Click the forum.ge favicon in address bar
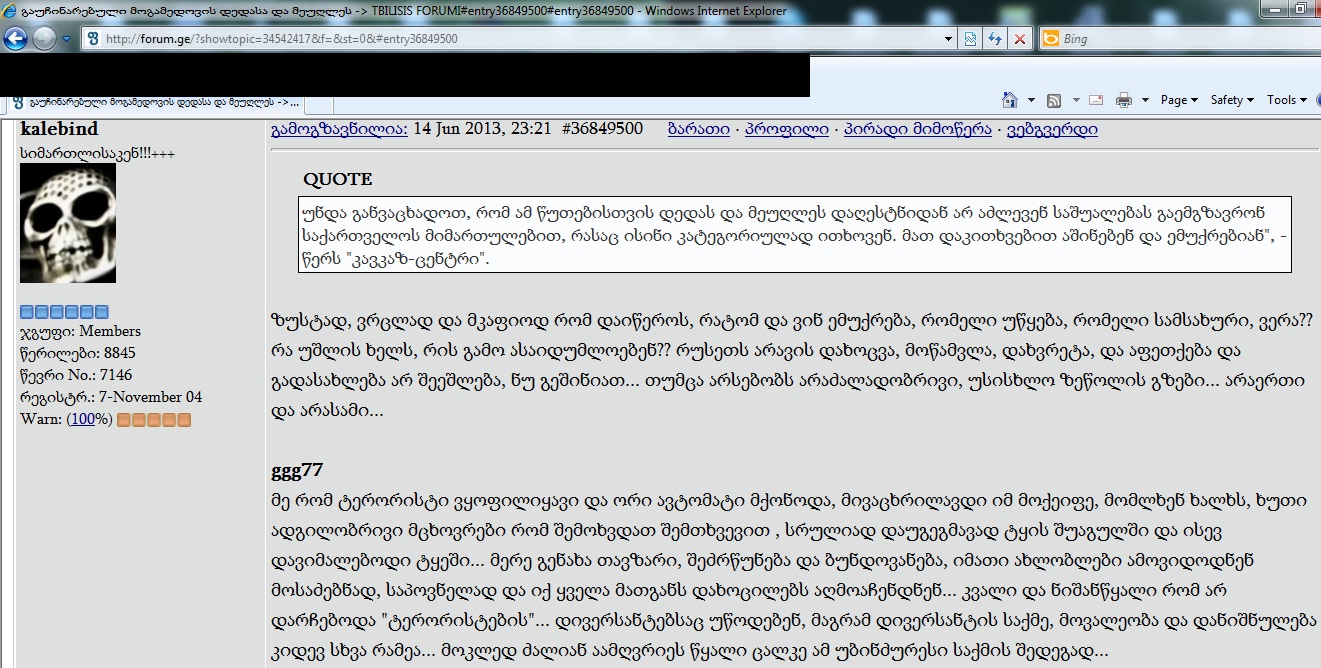This screenshot has height=668, width=1321. pos(93,39)
